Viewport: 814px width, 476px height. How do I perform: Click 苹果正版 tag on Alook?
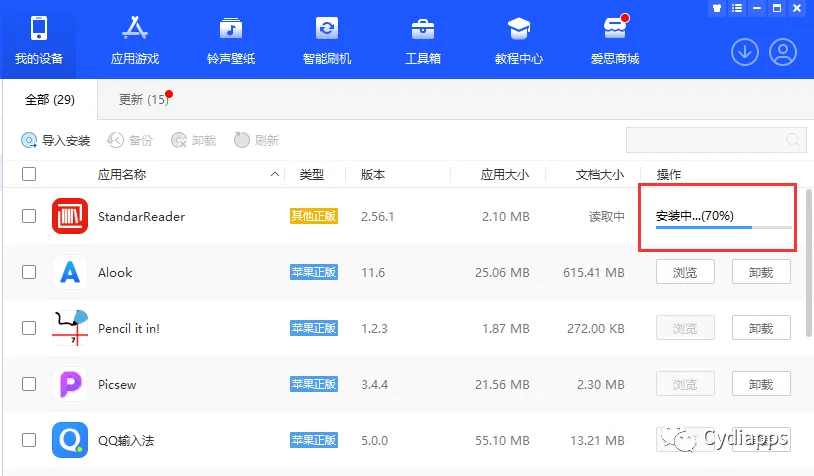pyautogui.click(x=314, y=272)
